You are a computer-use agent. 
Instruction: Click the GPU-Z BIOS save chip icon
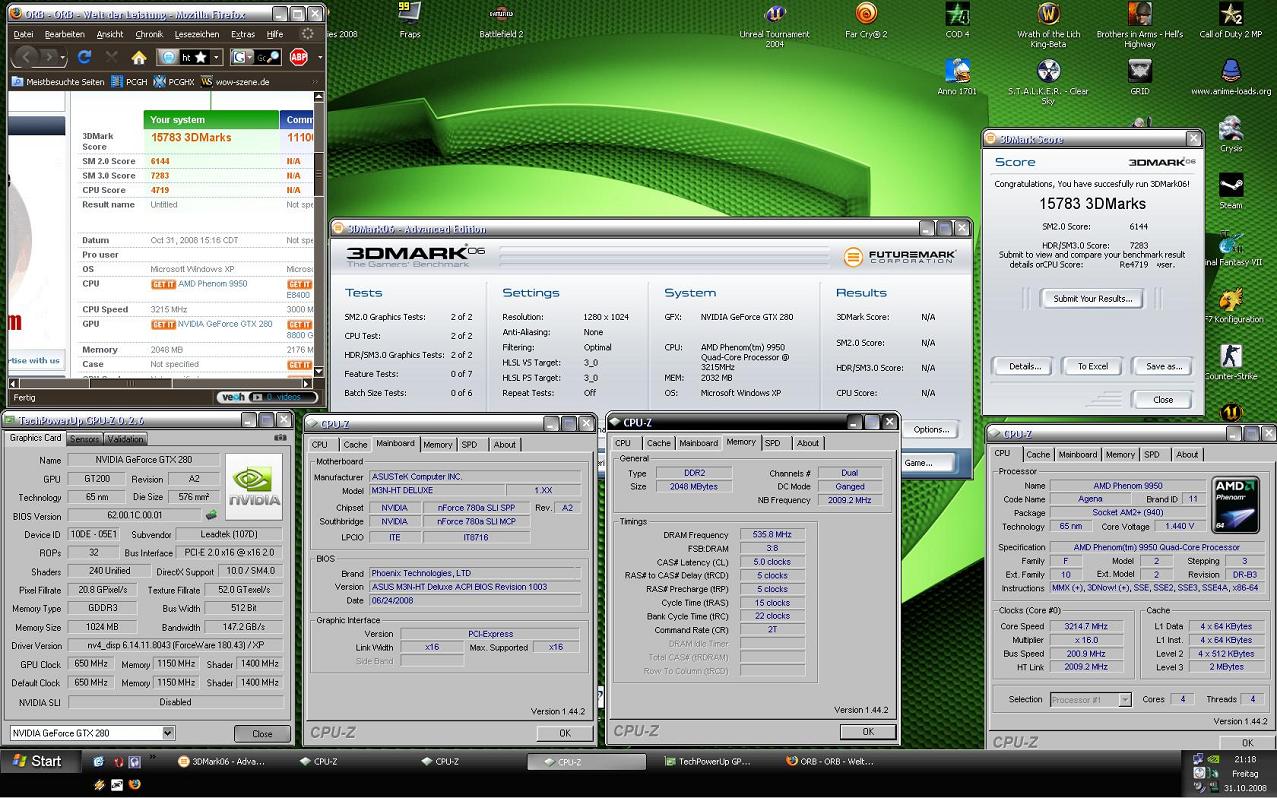pos(211,516)
